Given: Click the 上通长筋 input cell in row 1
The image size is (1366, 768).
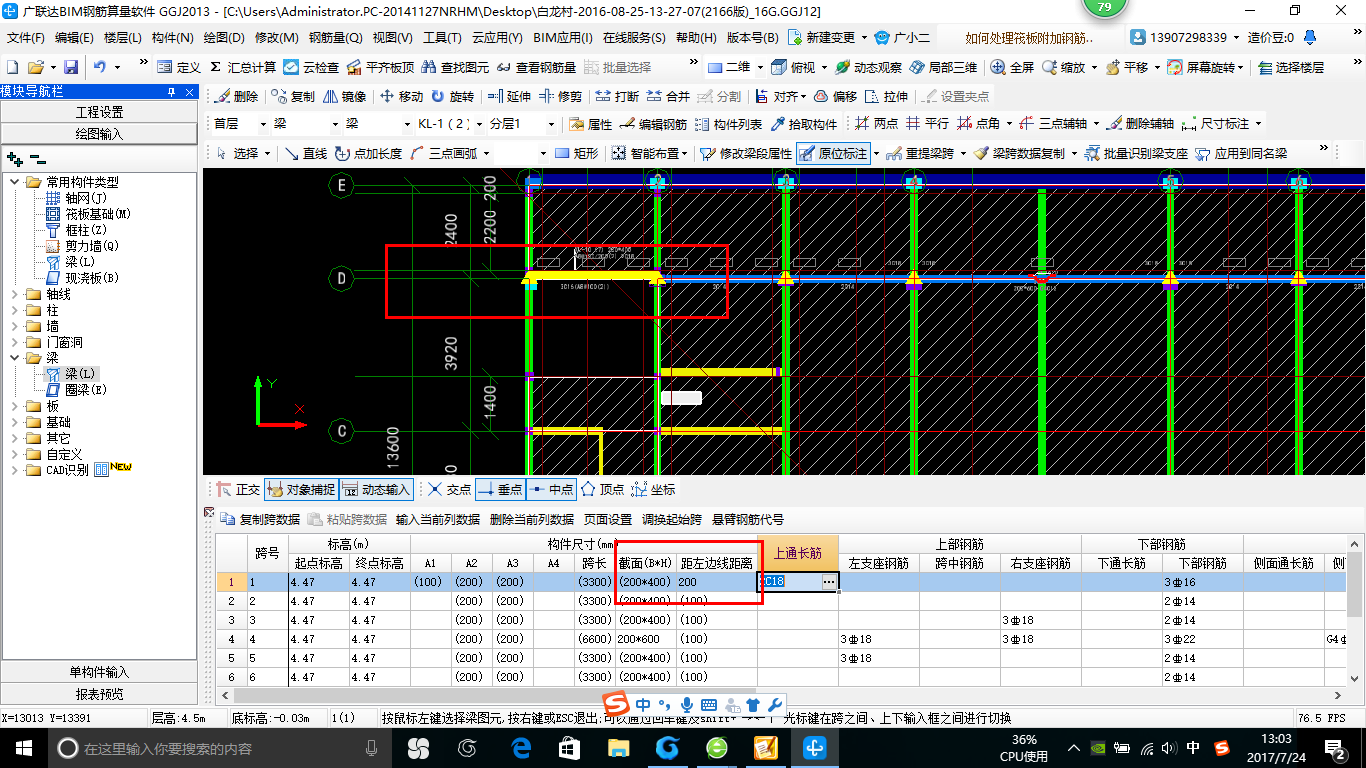Looking at the screenshot, I should tap(798, 581).
